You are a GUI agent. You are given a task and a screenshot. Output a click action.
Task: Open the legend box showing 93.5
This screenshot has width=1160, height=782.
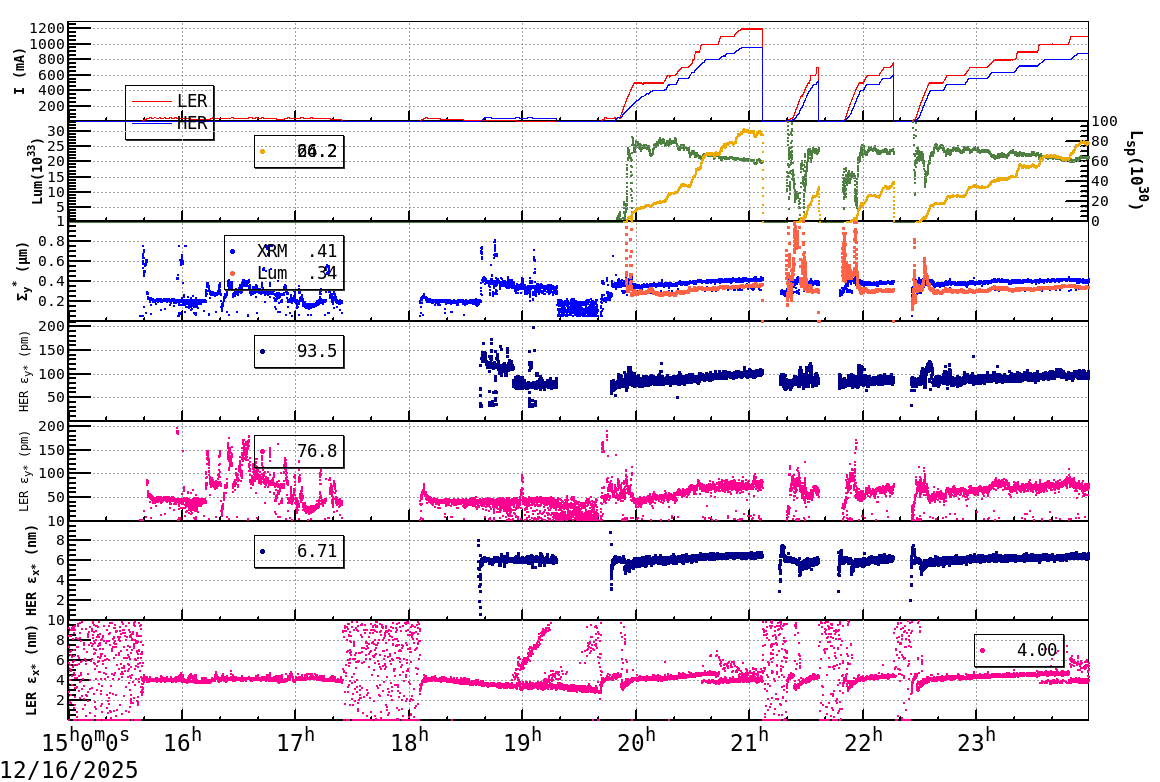300,352
